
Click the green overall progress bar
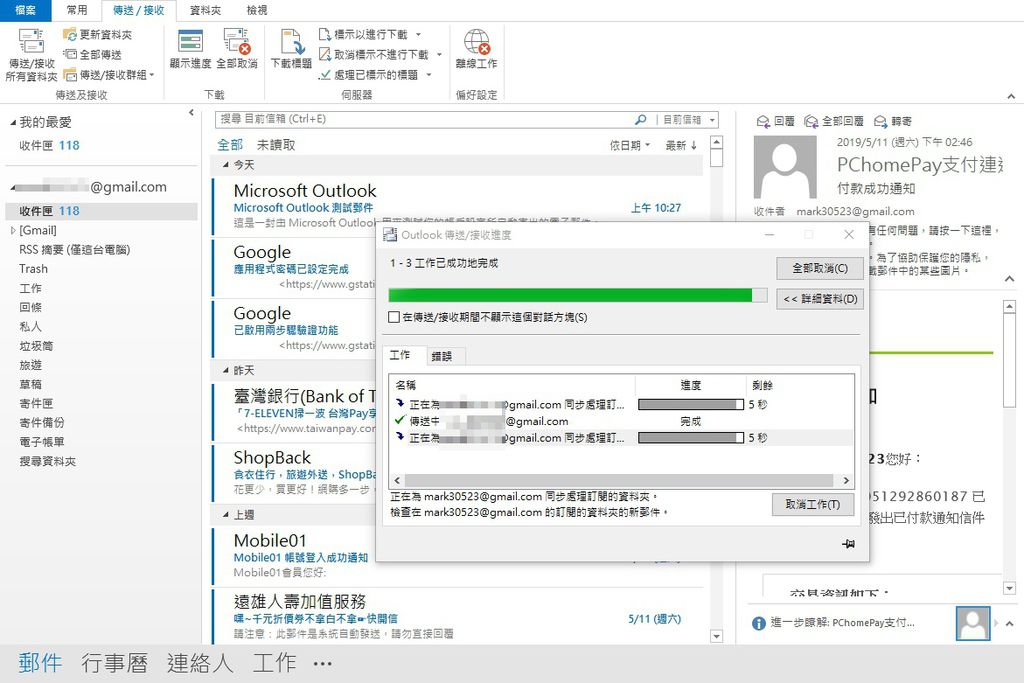pyautogui.click(x=578, y=296)
